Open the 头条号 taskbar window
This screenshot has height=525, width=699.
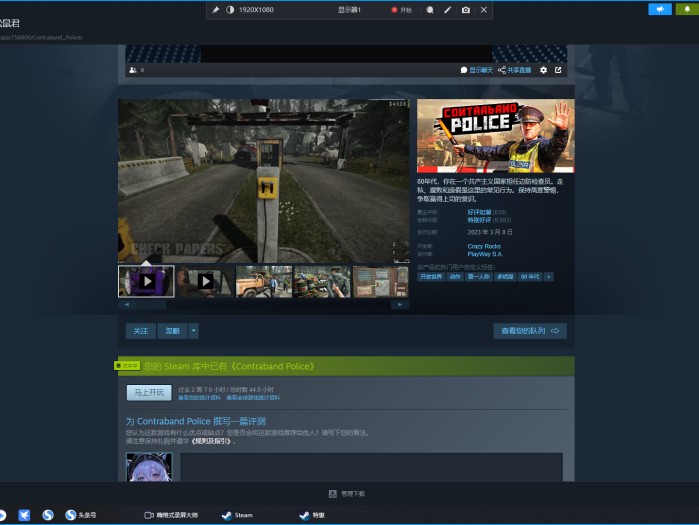point(80,515)
